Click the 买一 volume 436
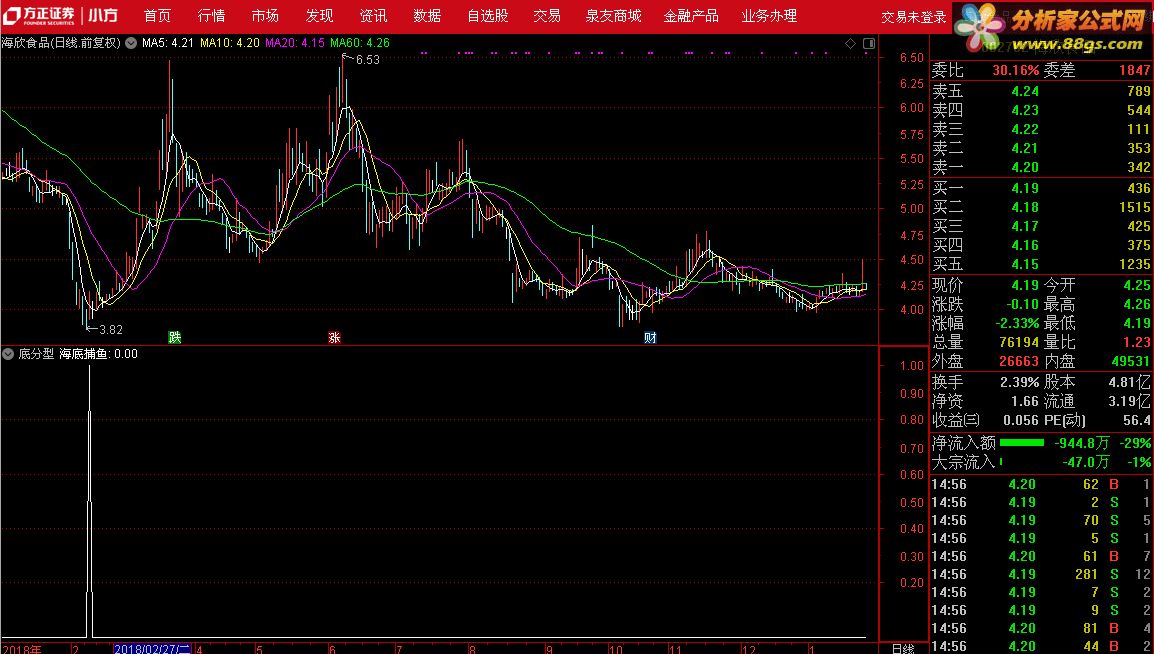Screen dimensions: 1154x654 click(x=1138, y=188)
